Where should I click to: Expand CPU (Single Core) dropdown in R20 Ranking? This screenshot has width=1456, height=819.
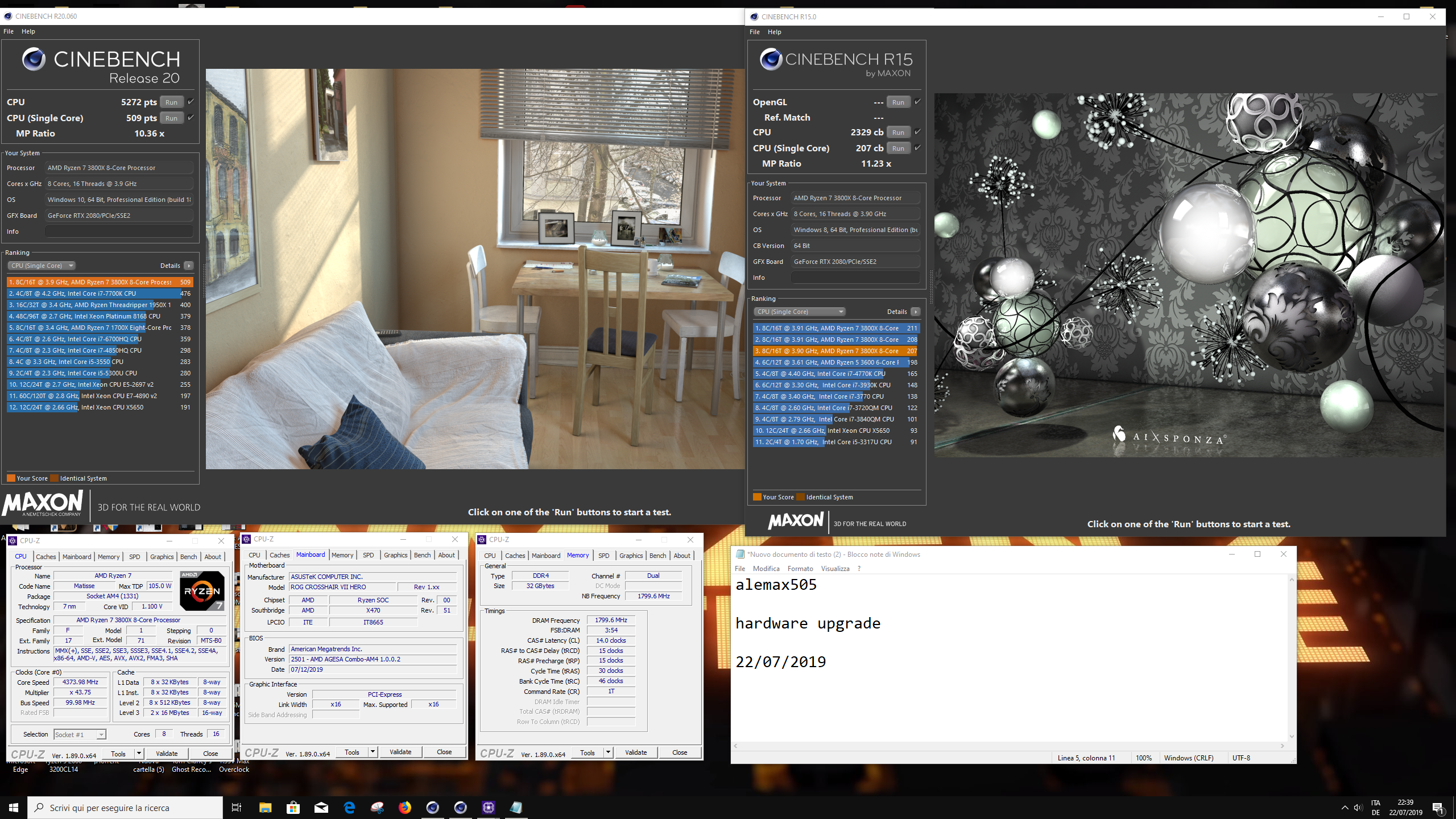click(x=42, y=266)
